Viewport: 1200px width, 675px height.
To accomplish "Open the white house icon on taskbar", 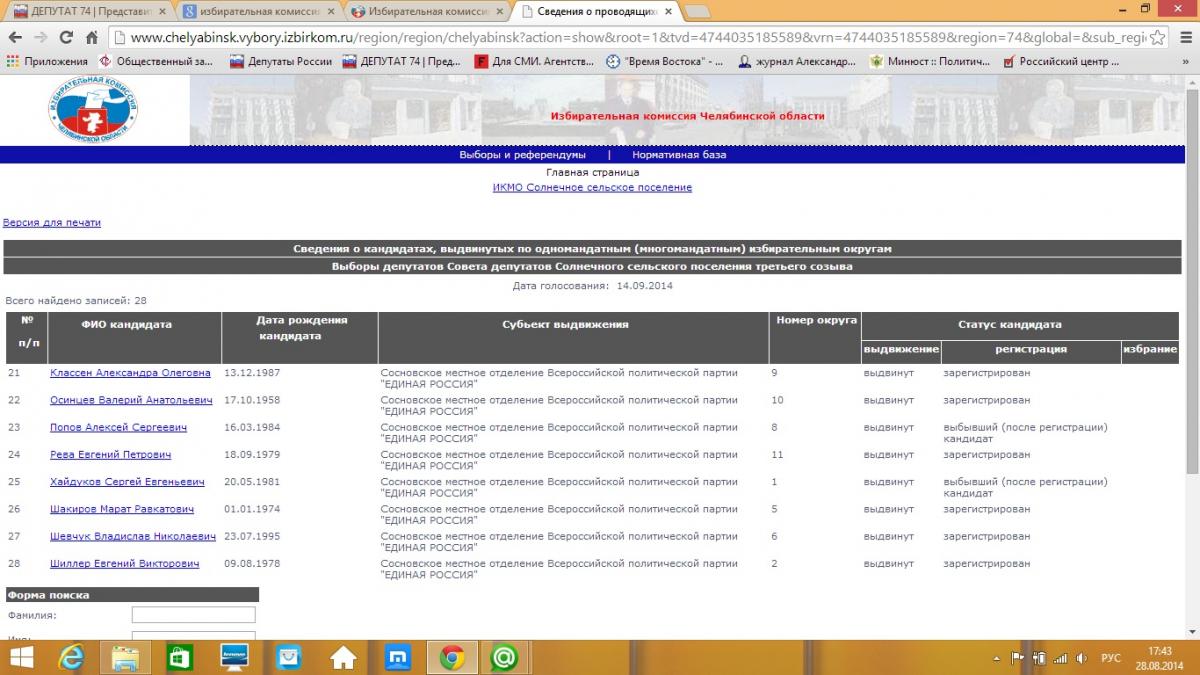I will 343,657.
